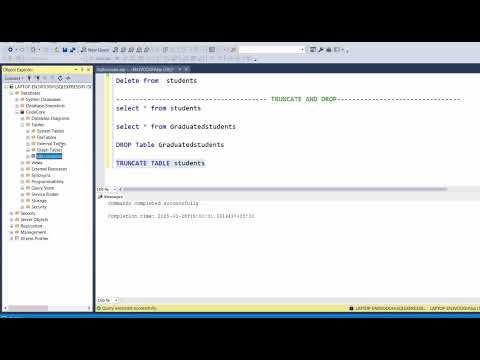The width and height of the screenshot is (480, 360).
Task: Expand the Programmability node
Action: point(22,182)
